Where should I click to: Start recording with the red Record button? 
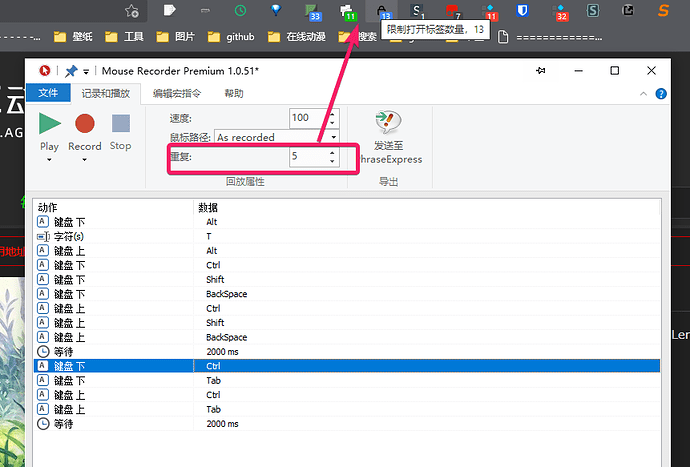pyautogui.click(x=85, y=124)
